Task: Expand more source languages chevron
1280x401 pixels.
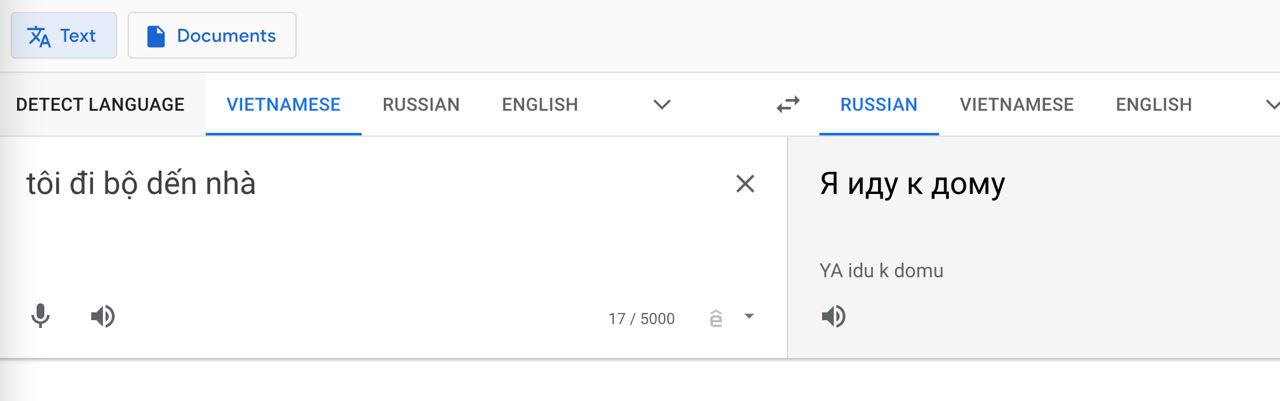Action: pyautogui.click(x=661, y=104)
